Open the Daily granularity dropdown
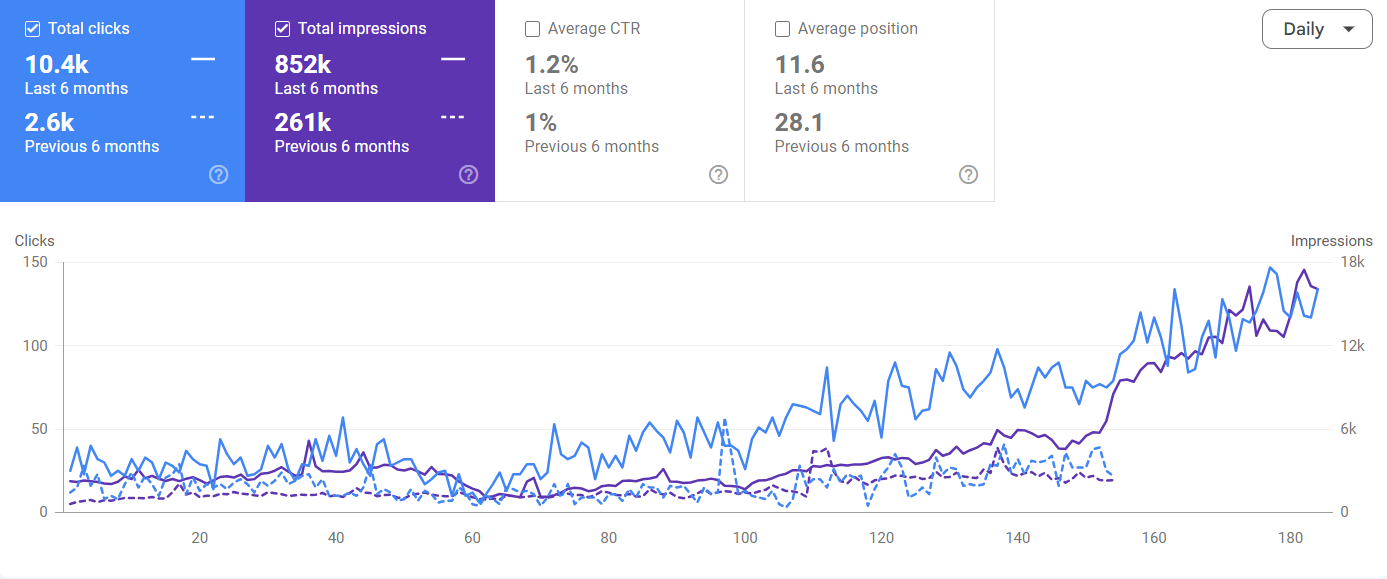 1317,29
